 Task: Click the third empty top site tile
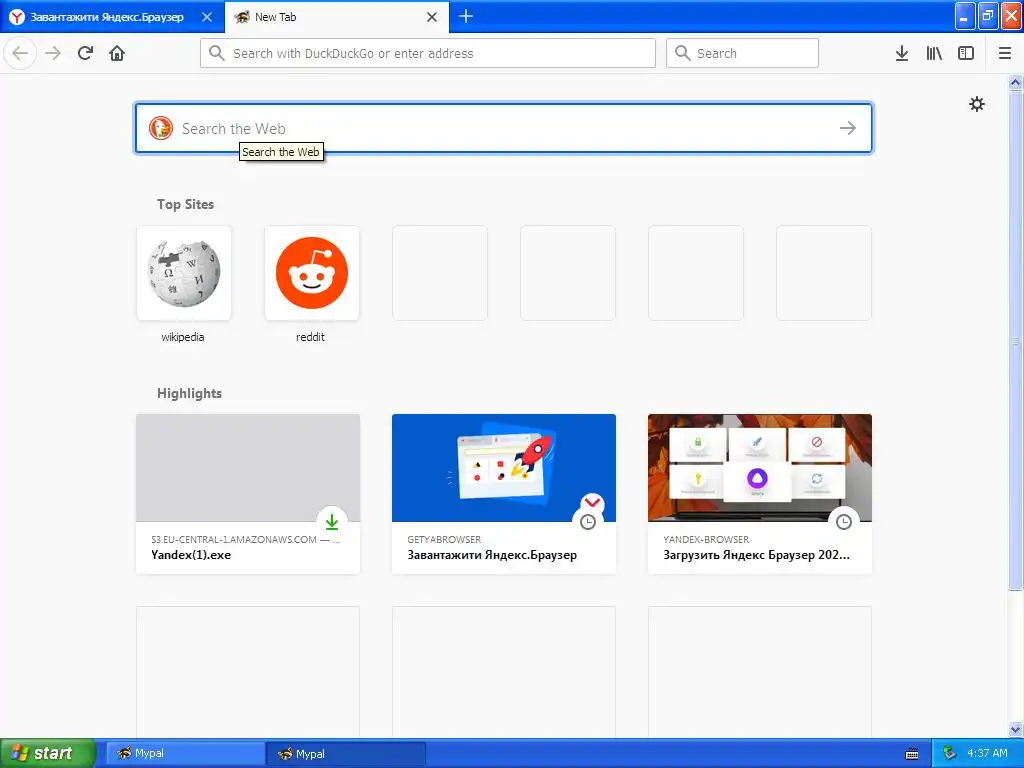point(696,273)
